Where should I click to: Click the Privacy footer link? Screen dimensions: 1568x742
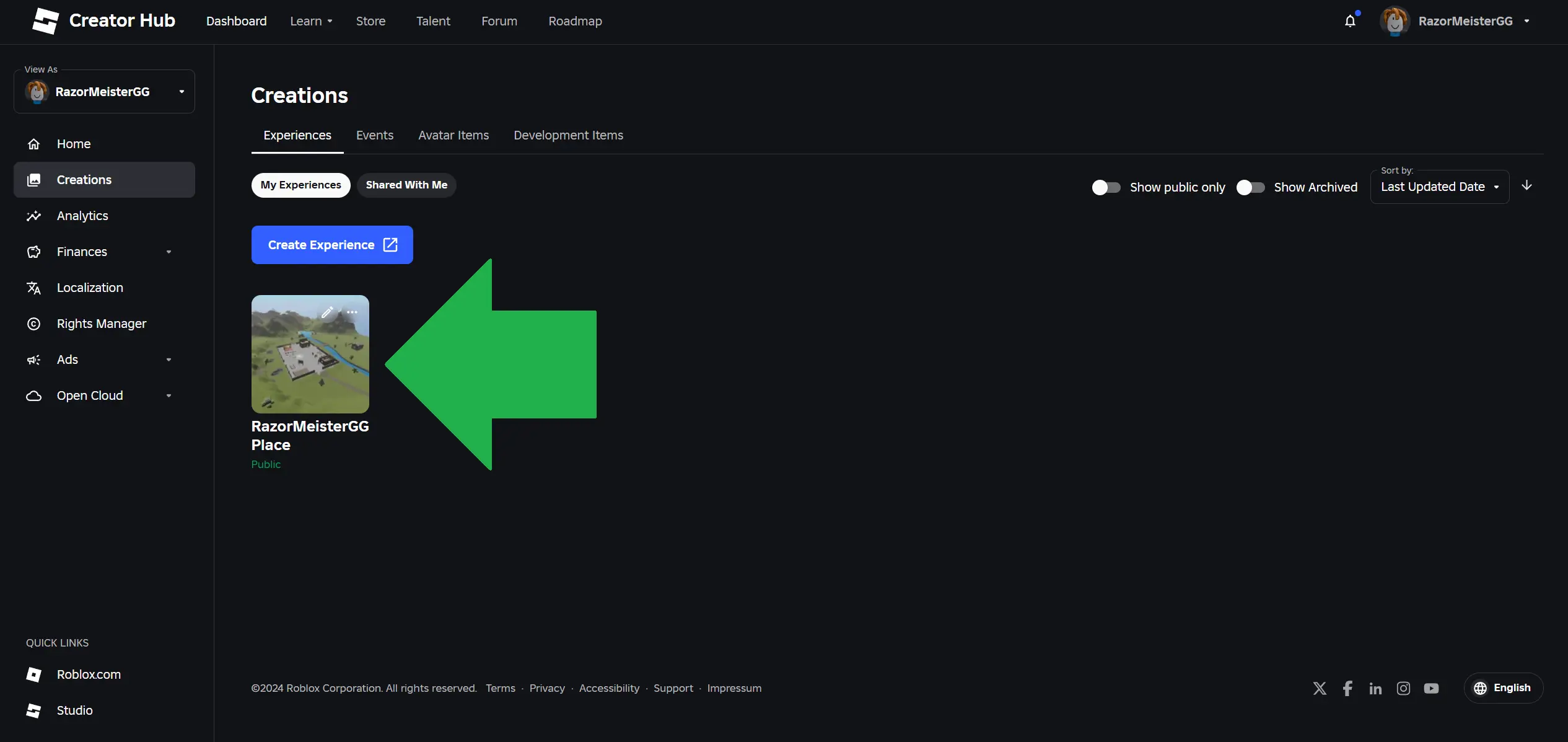point(547,688)
